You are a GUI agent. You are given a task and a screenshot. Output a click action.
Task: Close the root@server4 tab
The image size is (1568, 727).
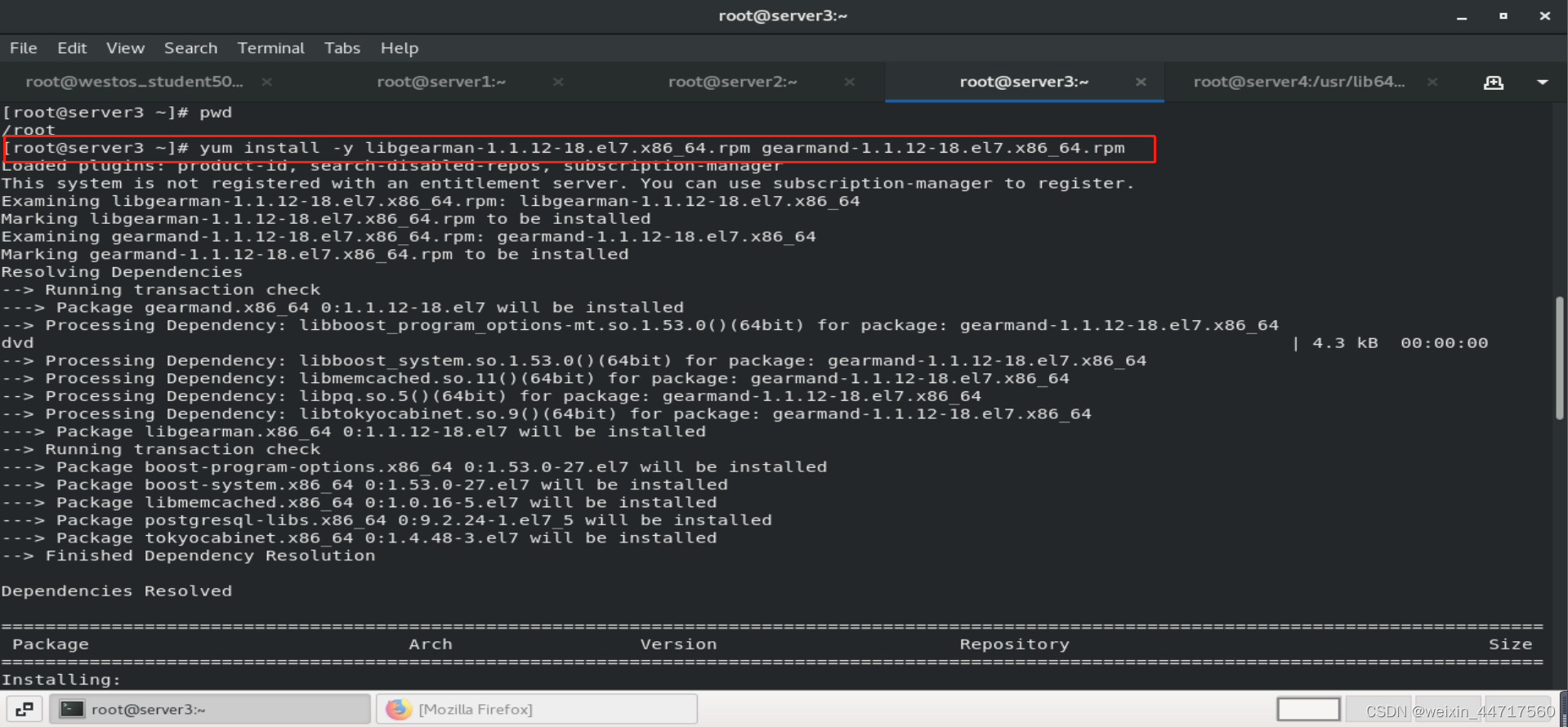(x=1432, y=82)
